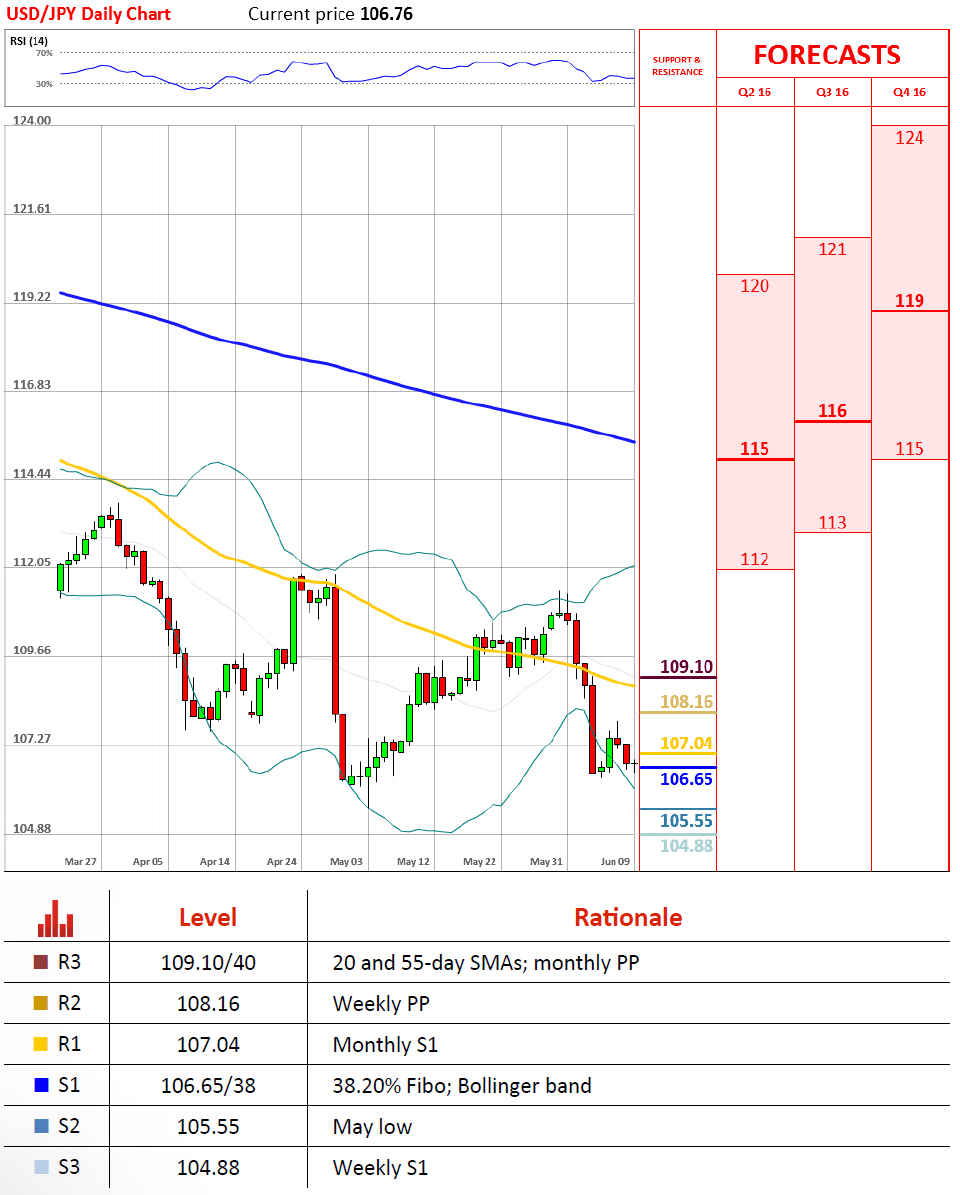The height and width of the screenshot is (1195, 960).
Task: Click the 107.04 resistance level label
Action: [686, 743]
